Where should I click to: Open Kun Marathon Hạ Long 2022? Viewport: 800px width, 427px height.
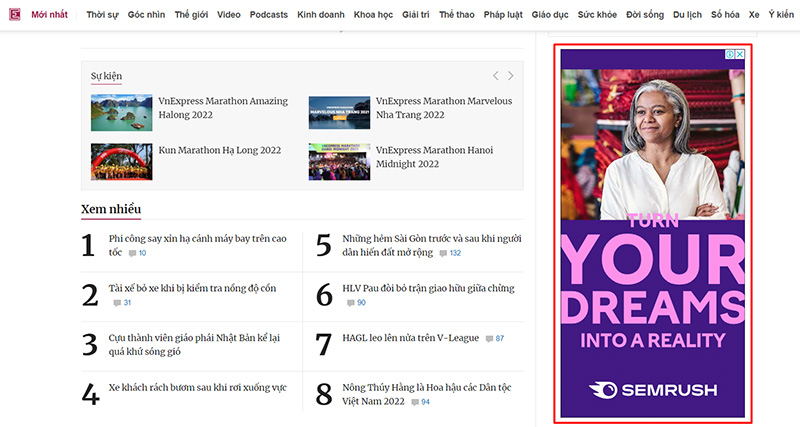pos(219,150)
